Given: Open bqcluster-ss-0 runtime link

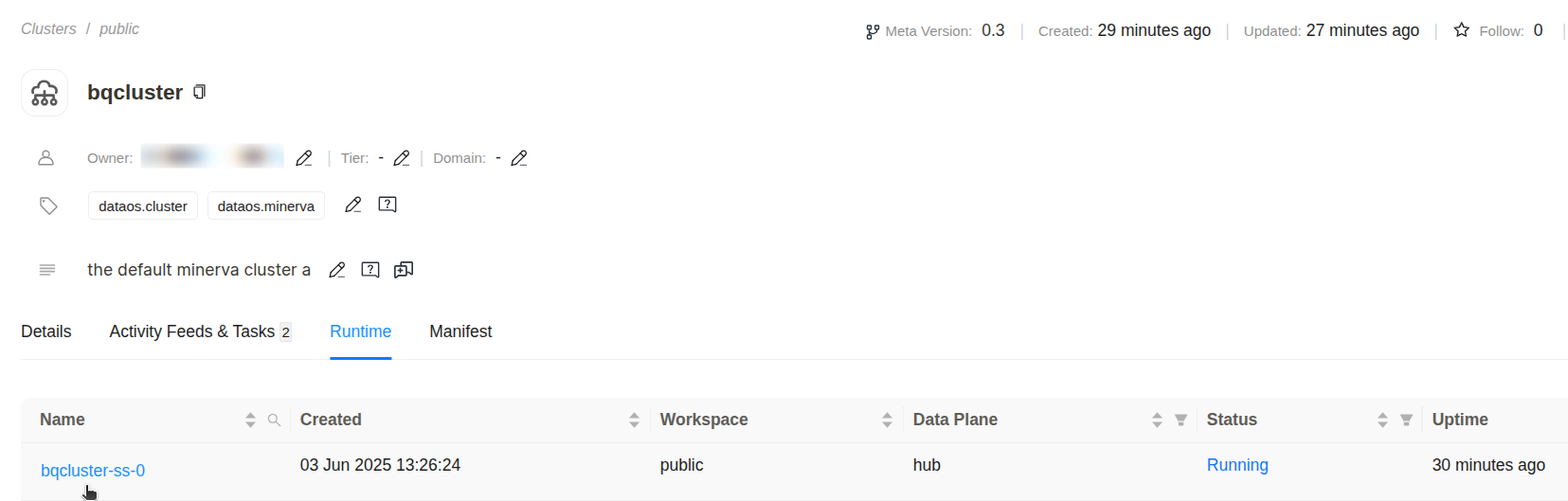Looking at the screenshot, I should pyautogui.click(x=93, y=471).
